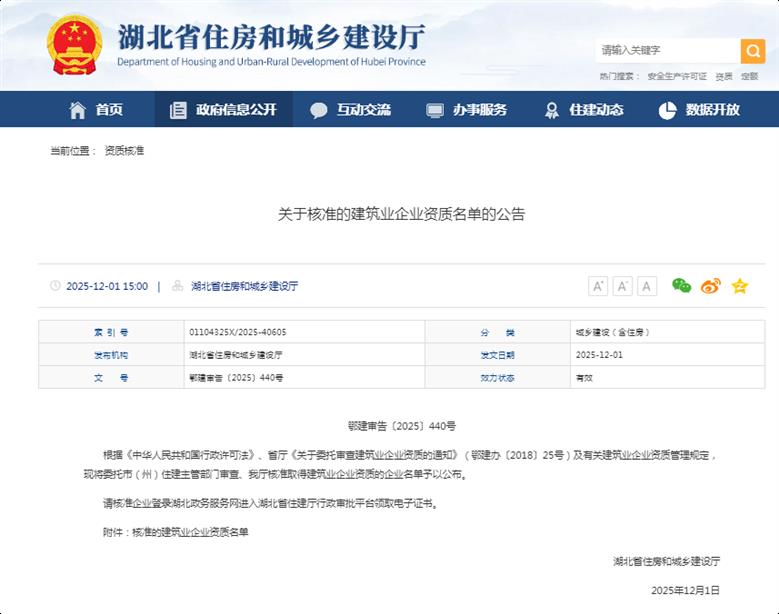Open the 办事服务 menu item
779x614 pixels.
pyautogui.click(x=466, y=110)
